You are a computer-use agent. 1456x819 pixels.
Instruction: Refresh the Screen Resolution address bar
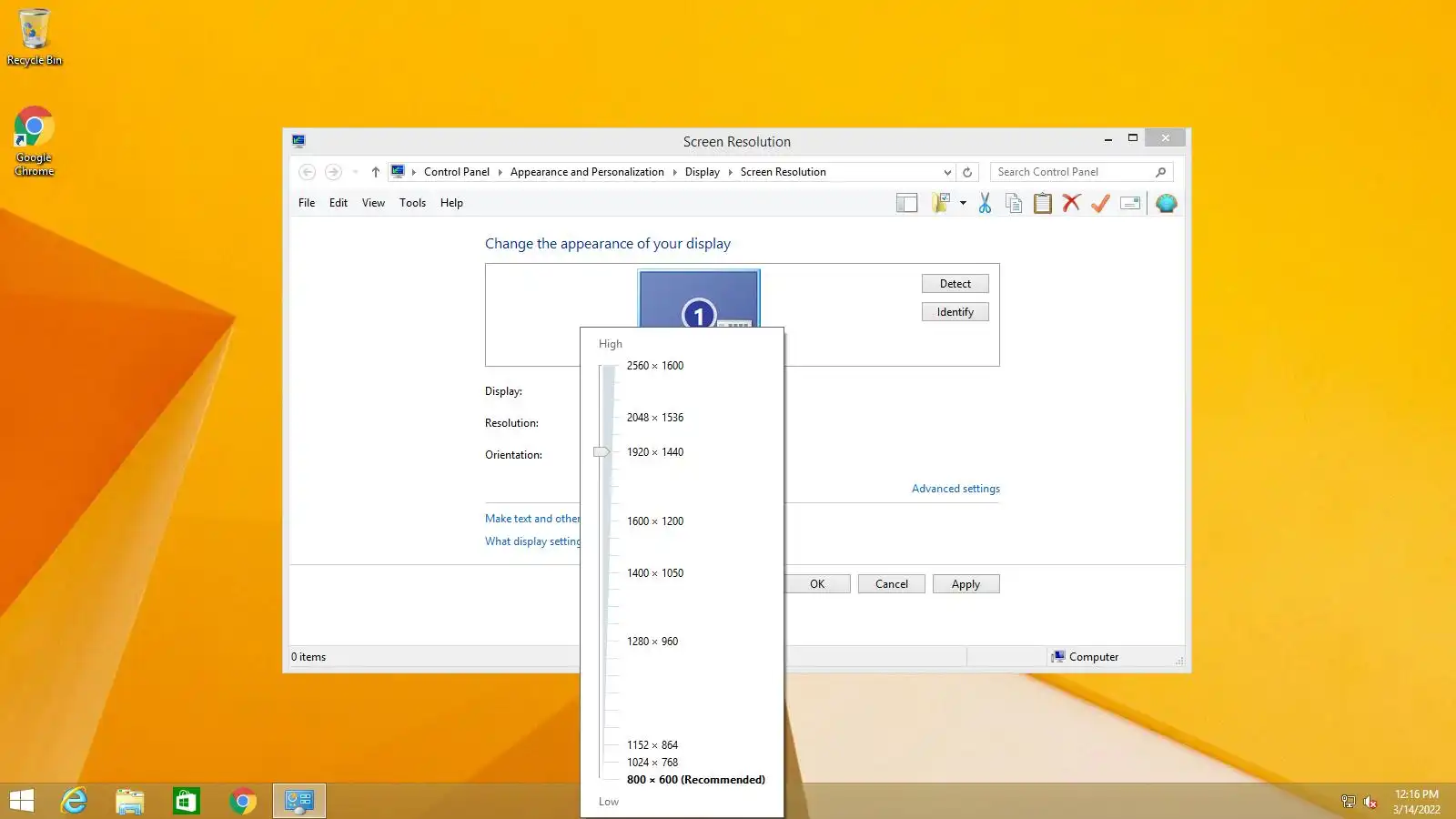[x=967, y=172]
